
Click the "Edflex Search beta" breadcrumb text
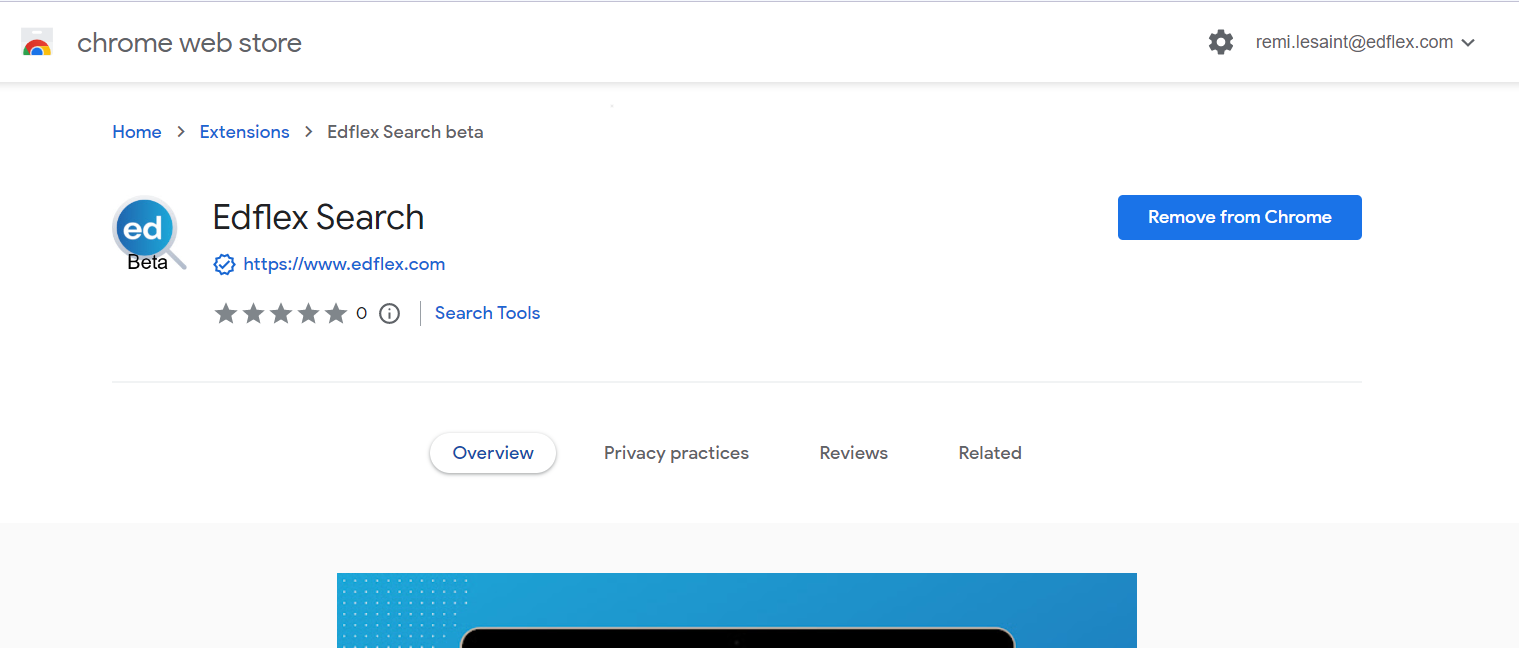click(405, 132)
